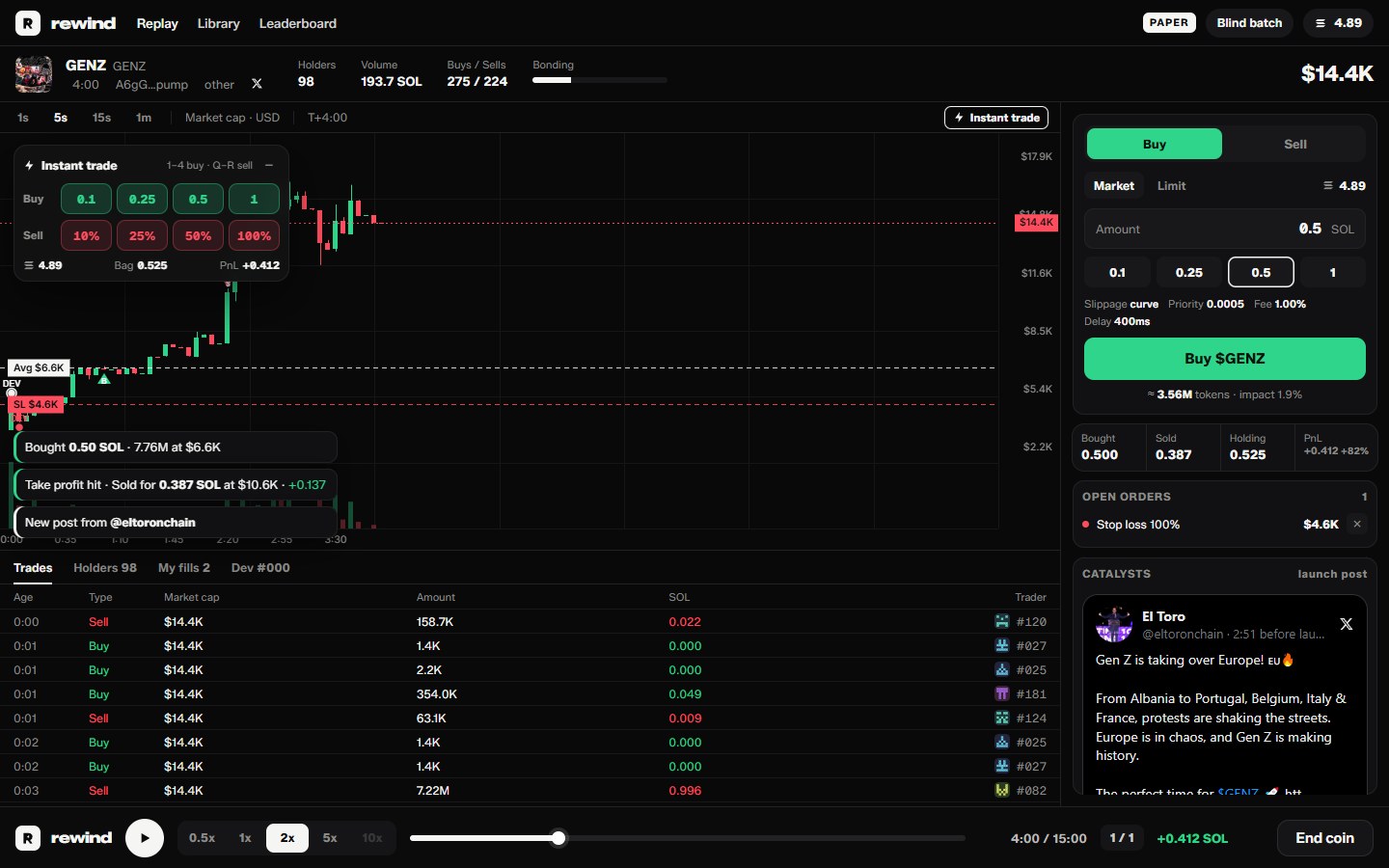
Task: Open the Blind batch selector
Action: 1249,23
